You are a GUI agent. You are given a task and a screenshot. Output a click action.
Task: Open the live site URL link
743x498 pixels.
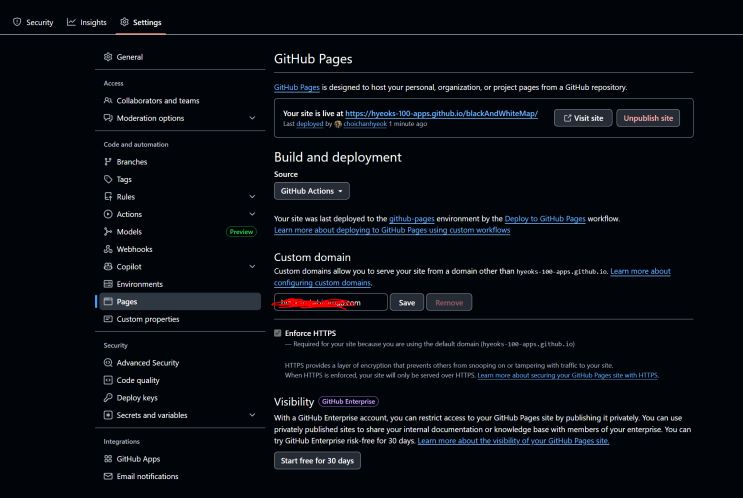coord(442,114)
